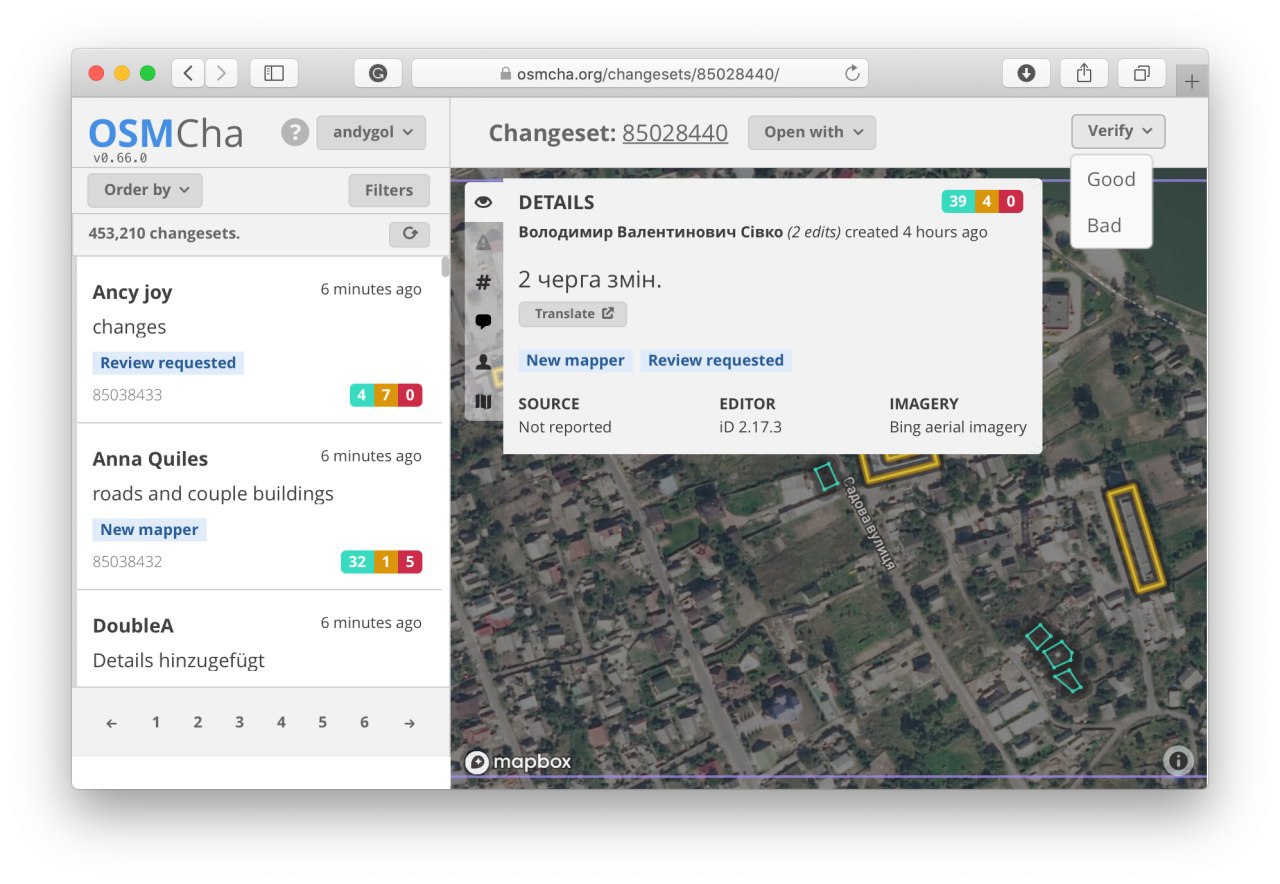This screenshot has height=884, width=1280.
Task: Open the tags hash tab
Action: (x=484, y=282)
